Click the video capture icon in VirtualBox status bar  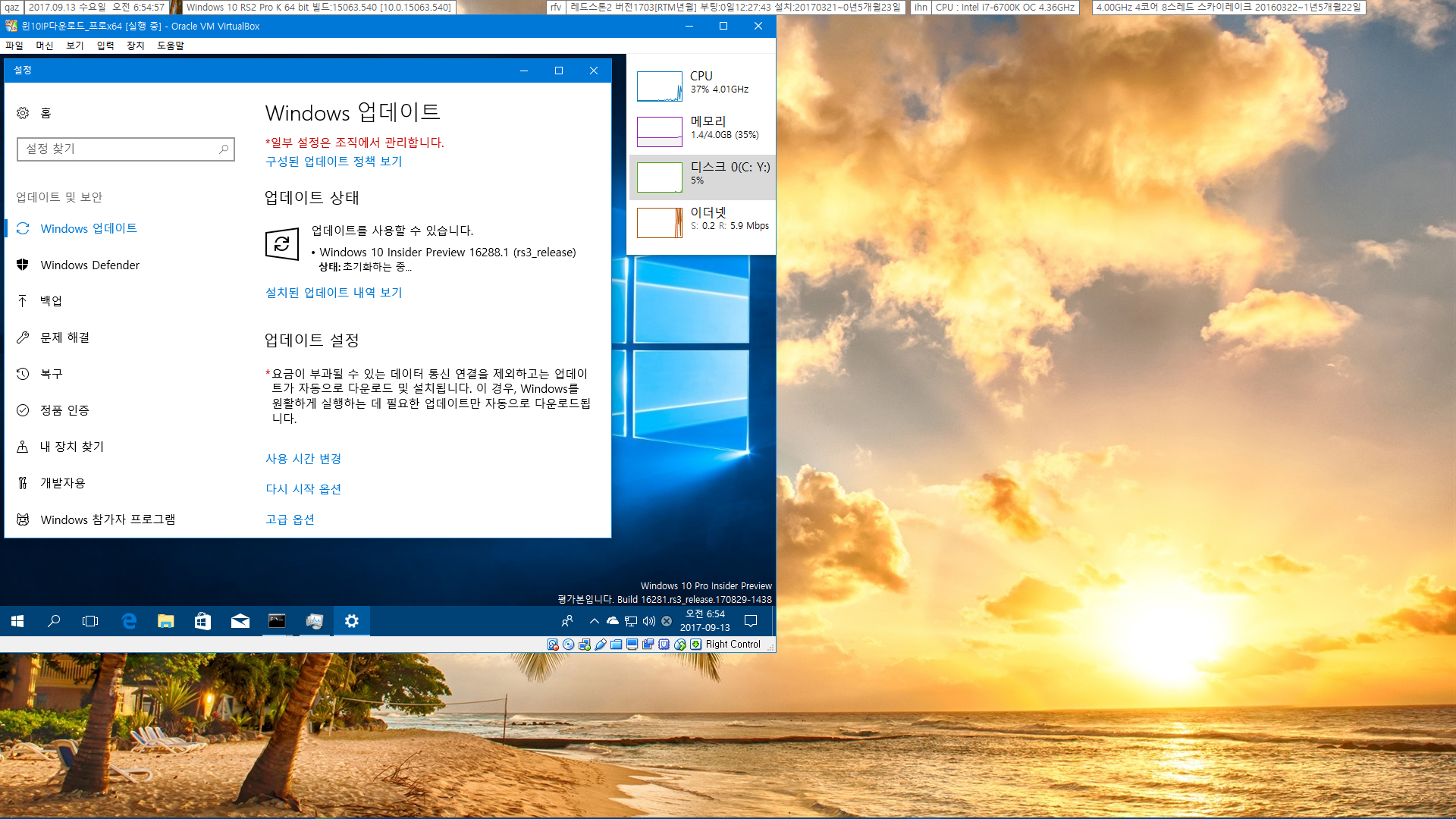click(648, 645)
